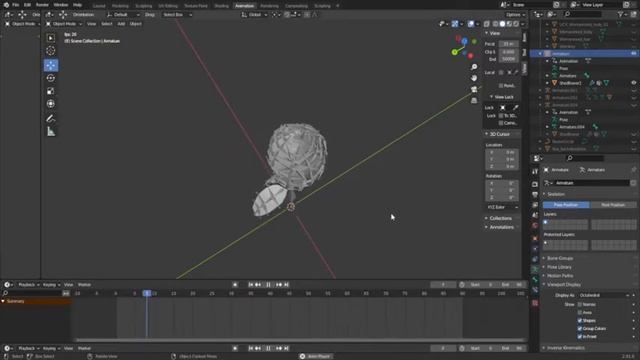
Task: Enable Lock To 3D Cursor checkbox
Action: 501,116
